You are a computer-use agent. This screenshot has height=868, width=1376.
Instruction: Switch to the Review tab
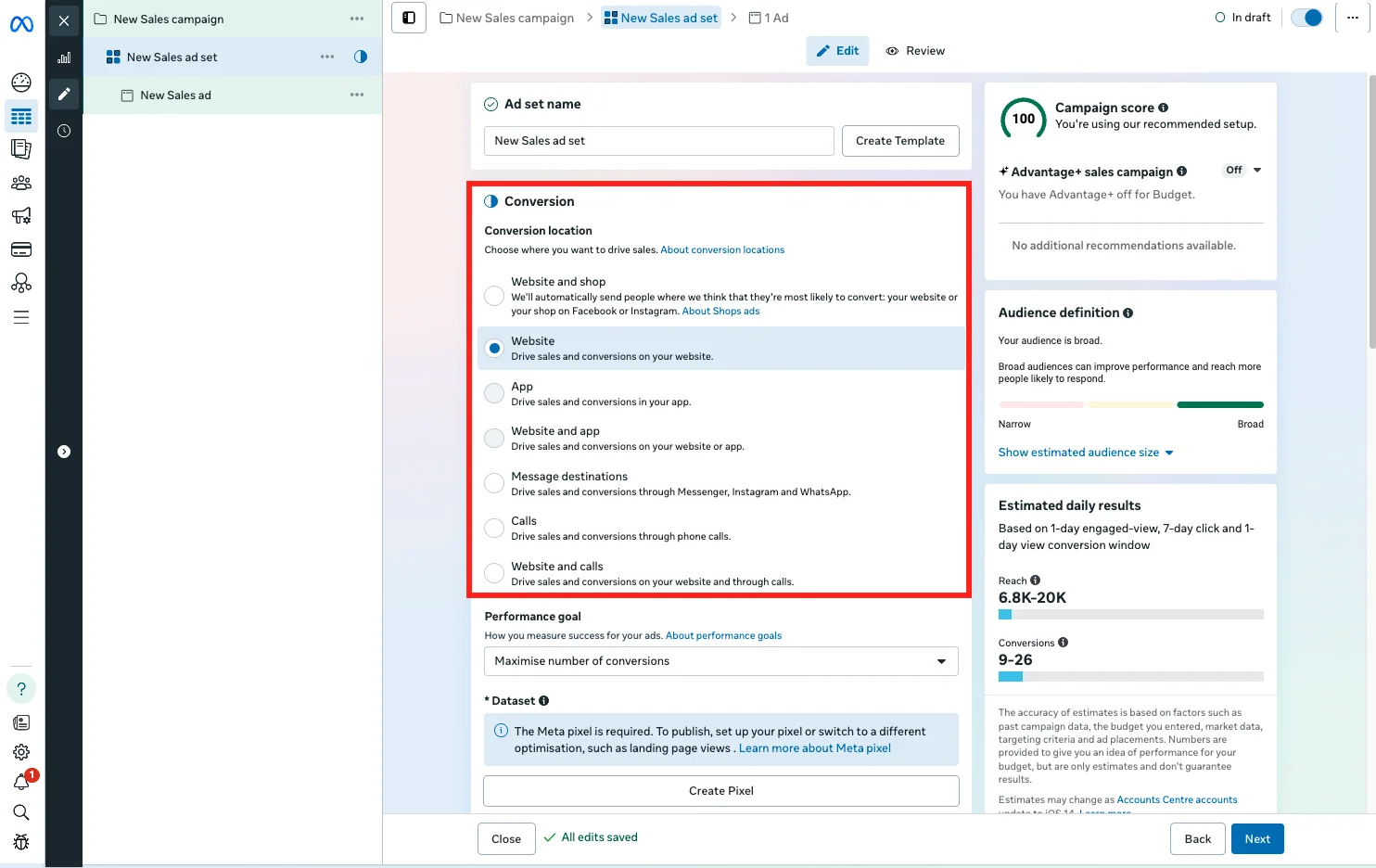(x=915, y=51)
